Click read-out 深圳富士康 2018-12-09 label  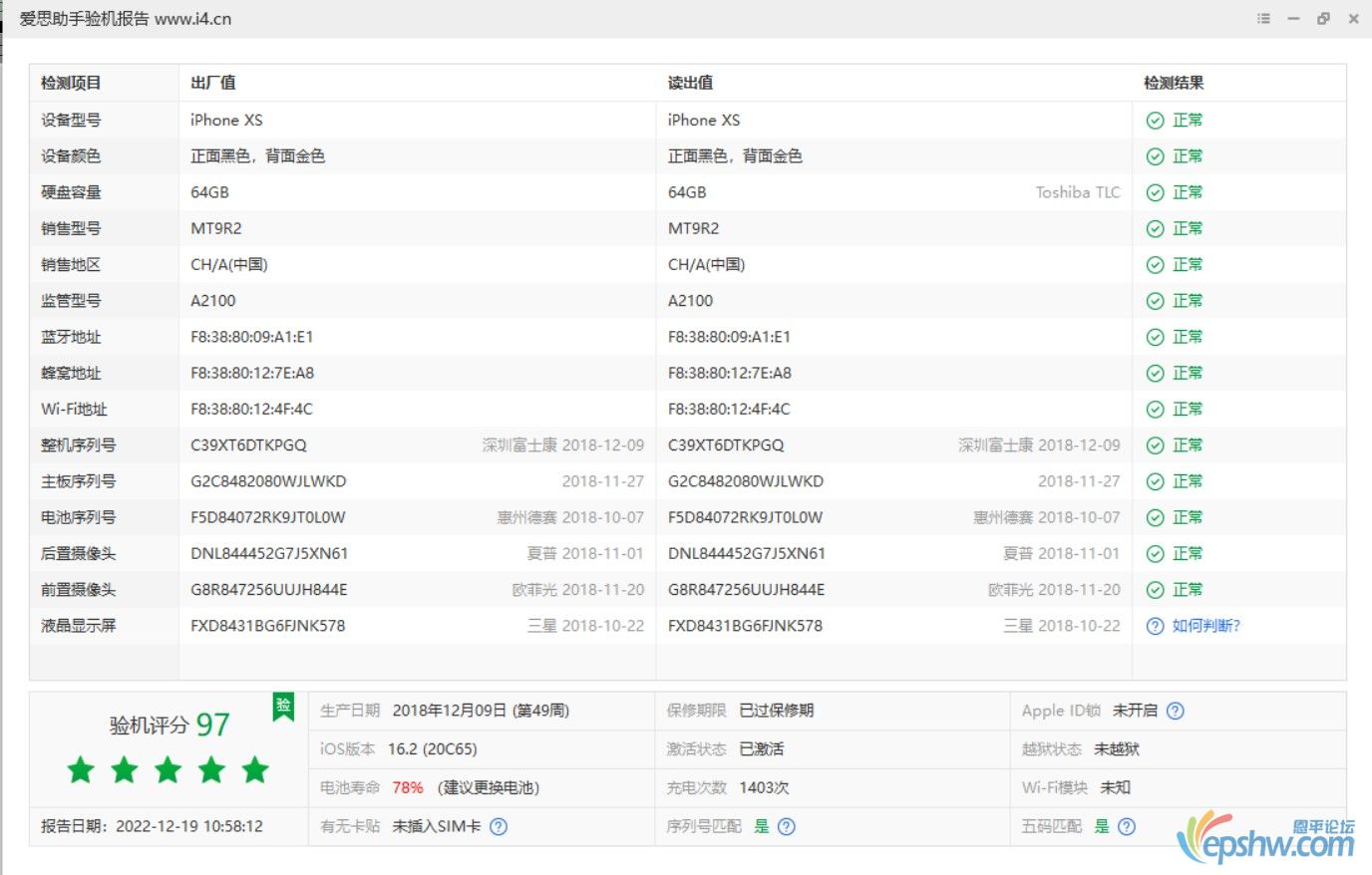click(x=1039, y=445)
